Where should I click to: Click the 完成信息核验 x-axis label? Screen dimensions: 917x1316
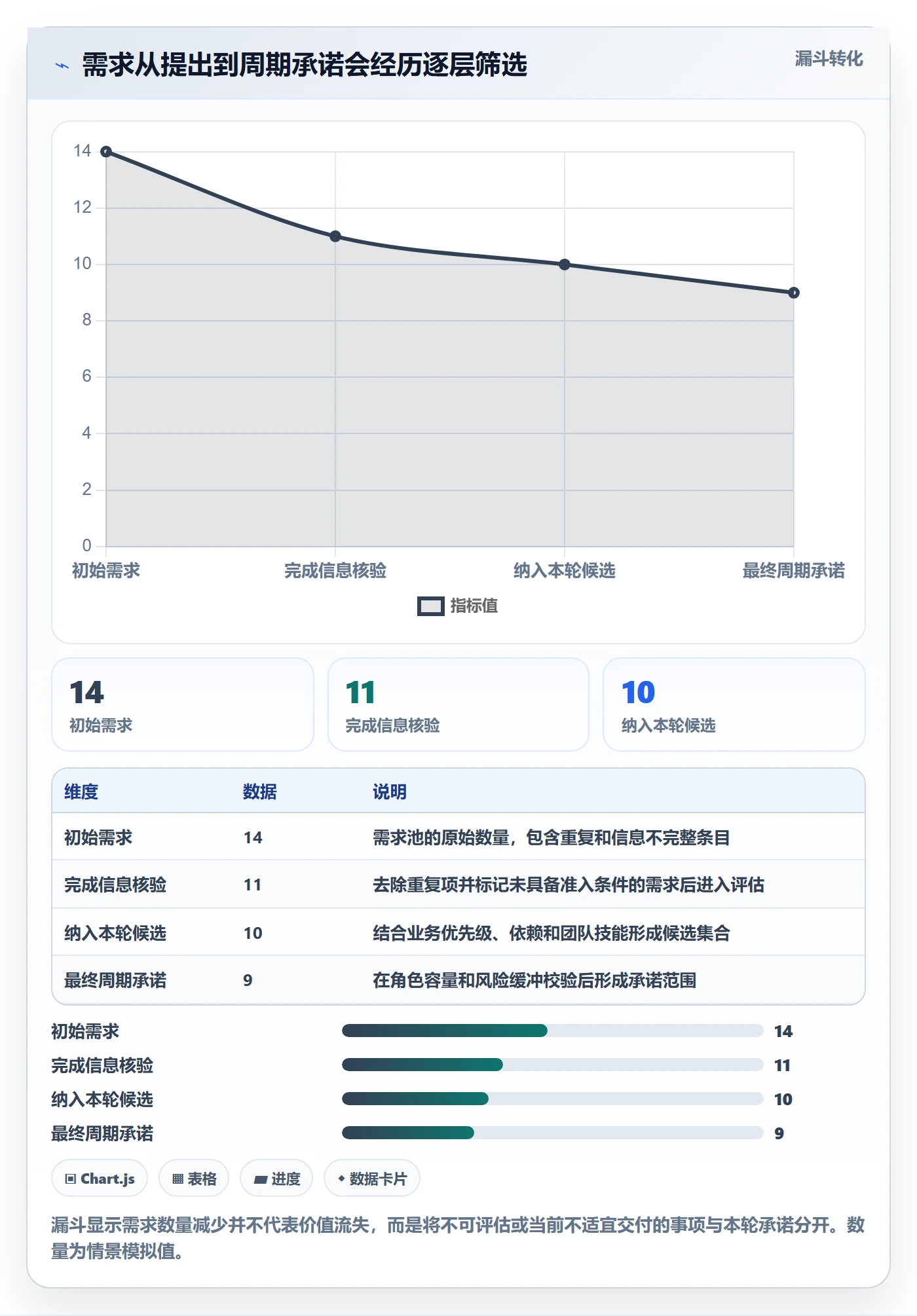point(335,571)
